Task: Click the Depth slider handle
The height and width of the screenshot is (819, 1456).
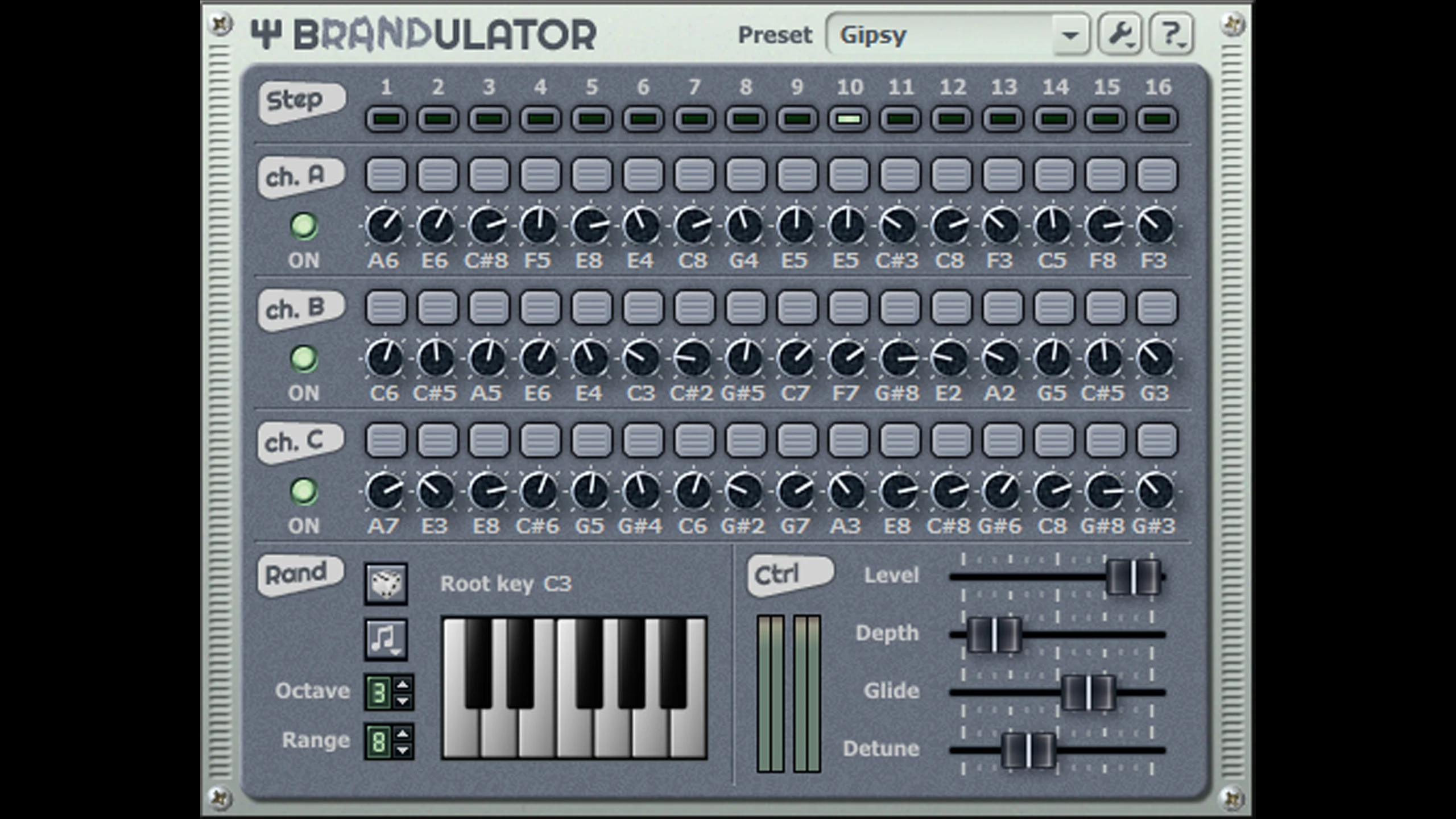Action: click(994, 634)
